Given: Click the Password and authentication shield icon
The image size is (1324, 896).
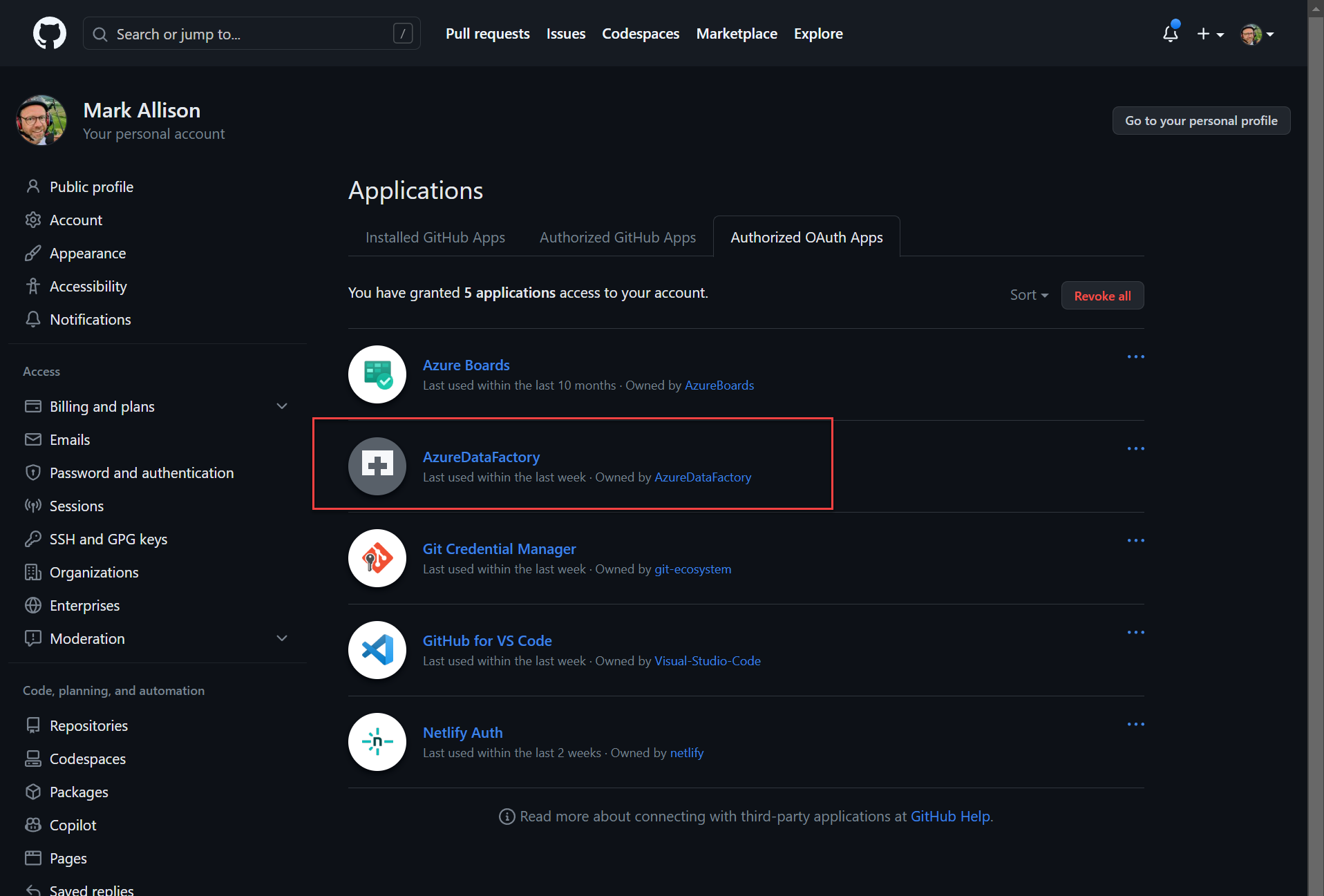Looking at the screenshot, I should [x=32, y=473].
